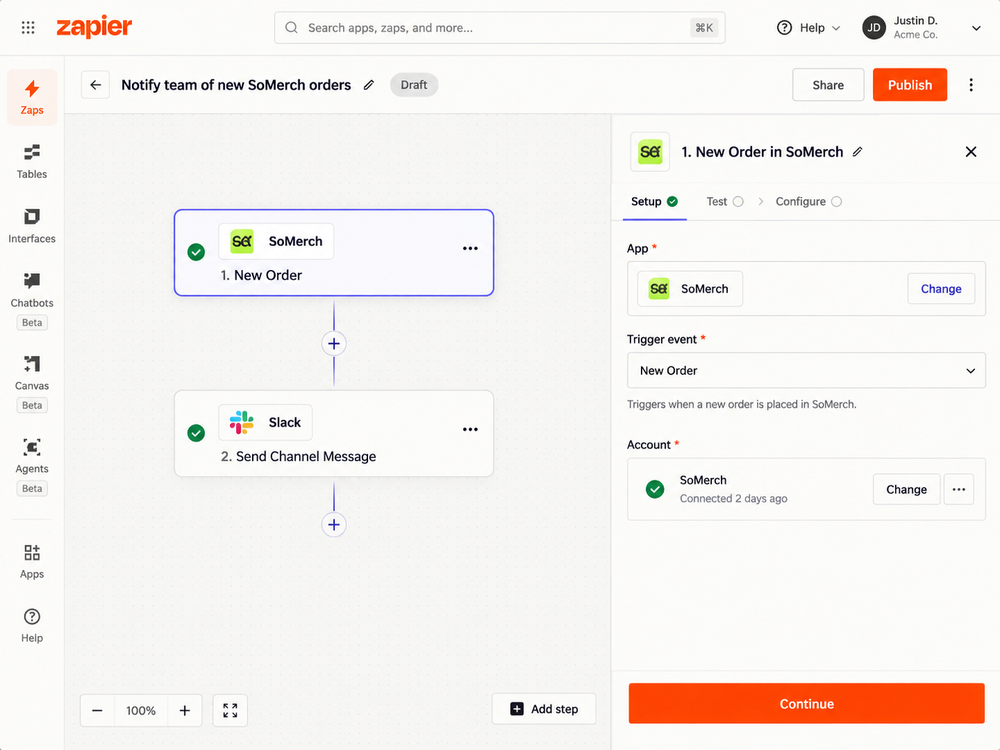
Task: Click the Zapier logo
Action: tap(94, 27)
